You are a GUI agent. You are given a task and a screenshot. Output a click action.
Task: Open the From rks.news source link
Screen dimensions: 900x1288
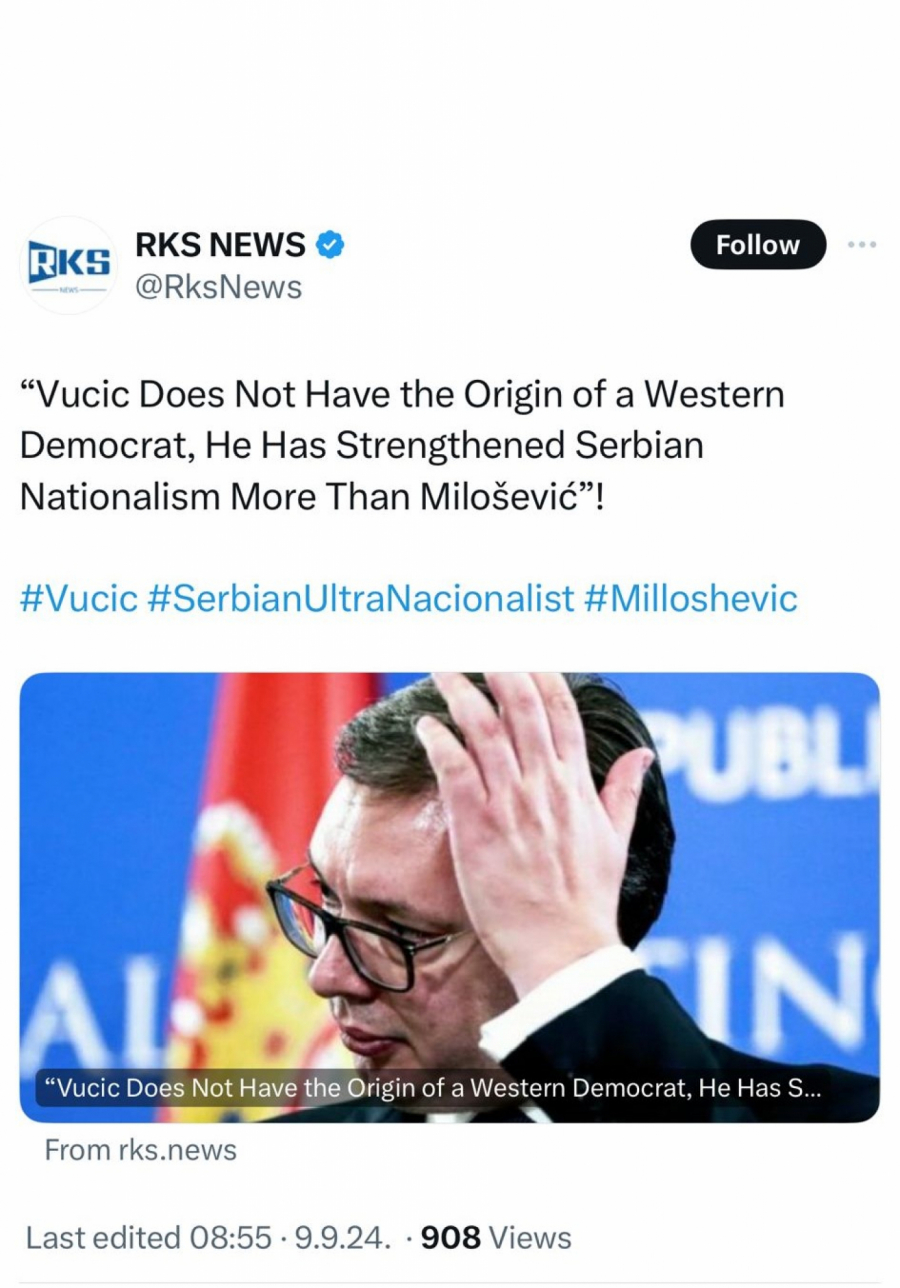click(139, 1149)
